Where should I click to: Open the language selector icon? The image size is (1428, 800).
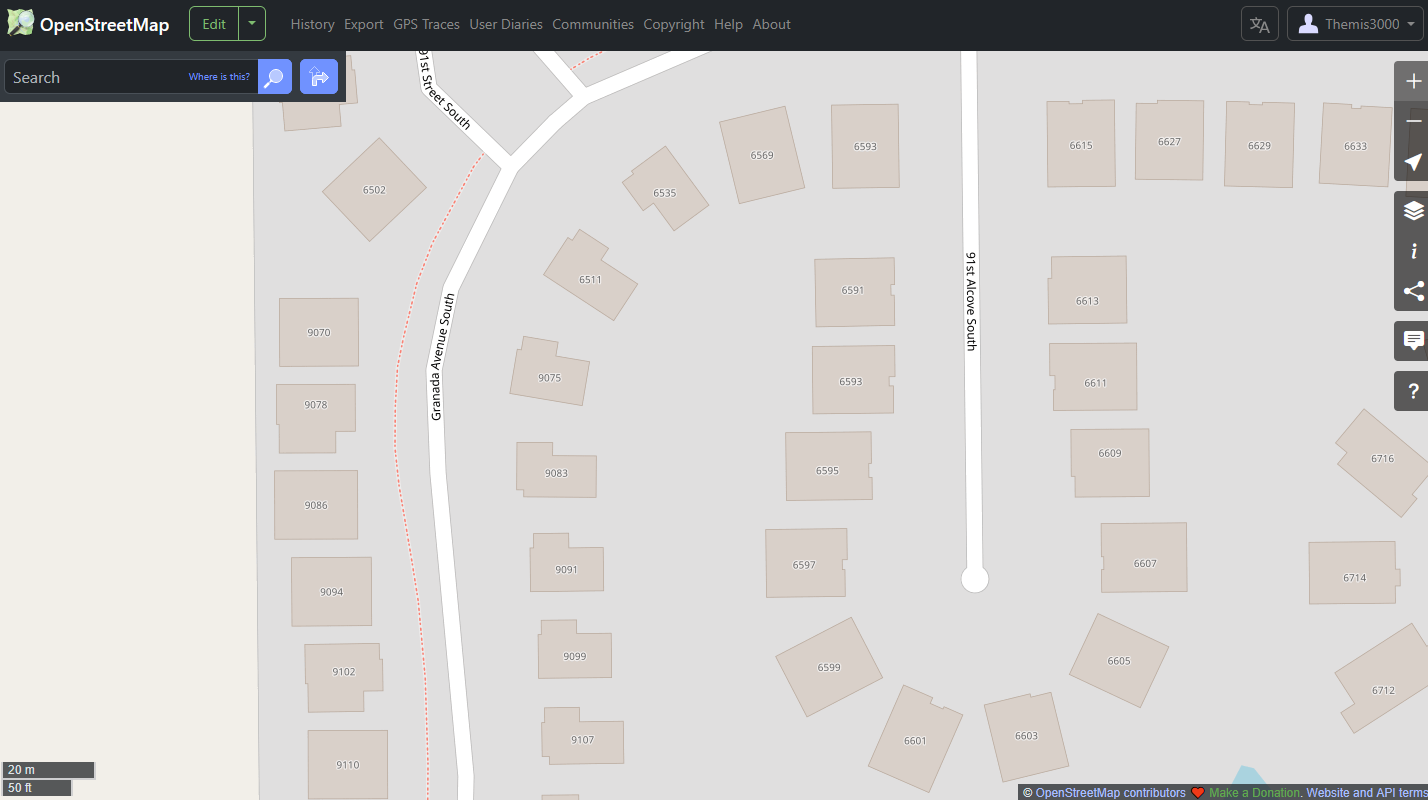point(1259,24)
